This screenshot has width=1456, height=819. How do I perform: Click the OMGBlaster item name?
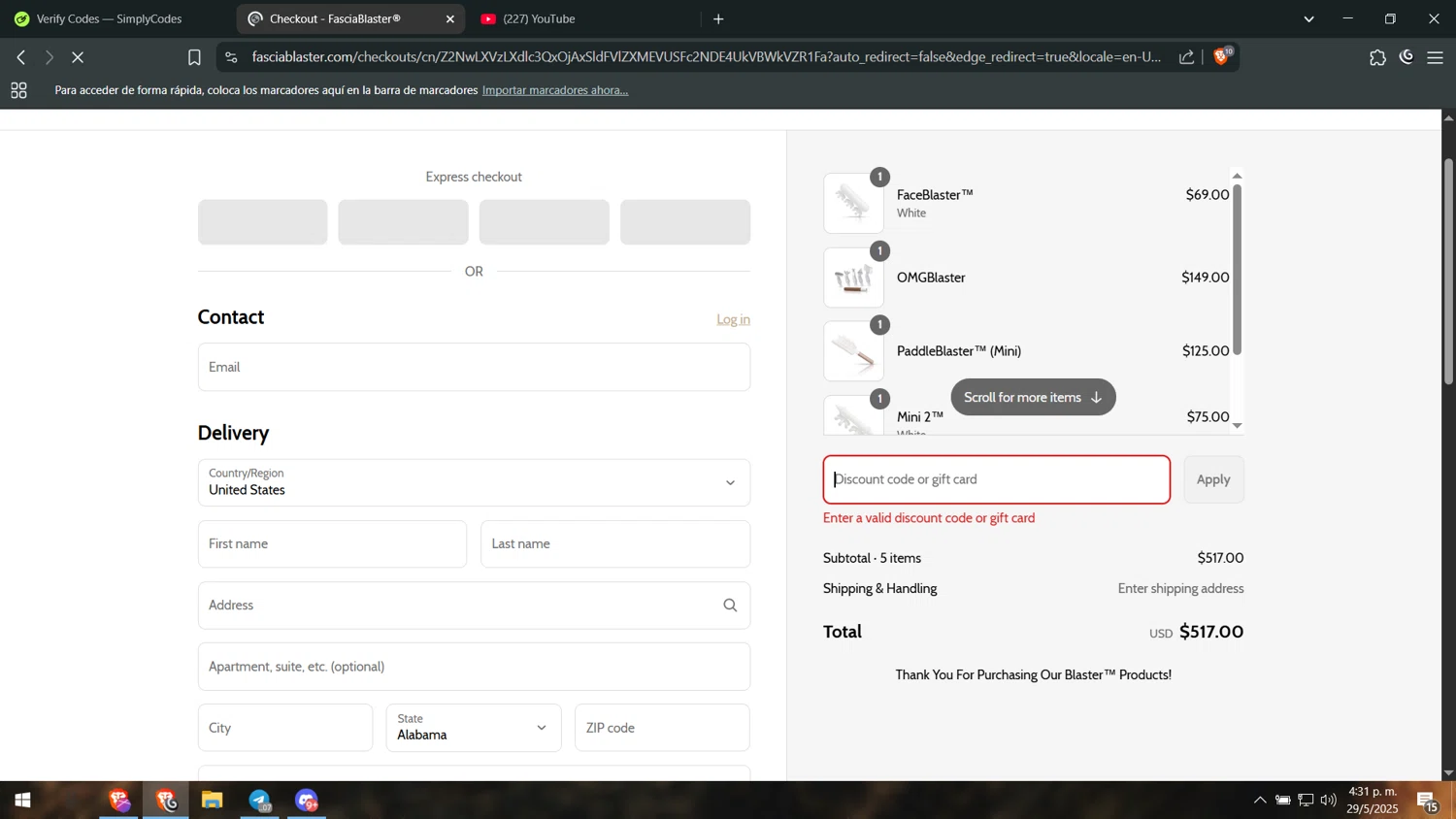tap(931, 278)
